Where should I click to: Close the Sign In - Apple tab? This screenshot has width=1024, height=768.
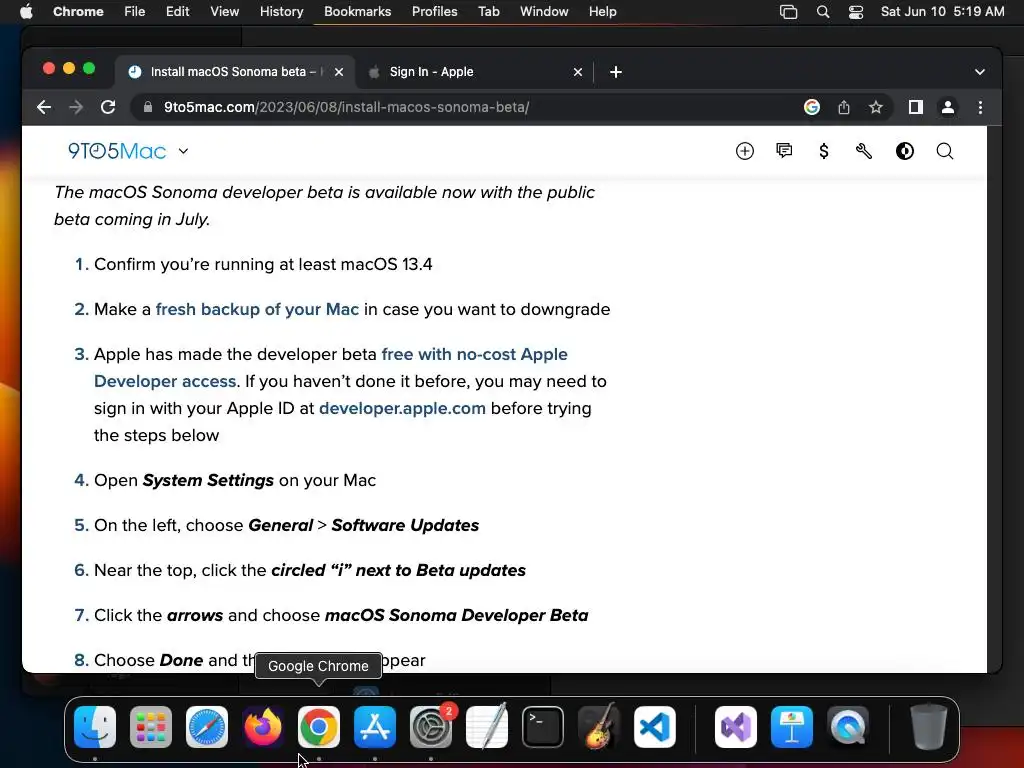pos(577,72)
